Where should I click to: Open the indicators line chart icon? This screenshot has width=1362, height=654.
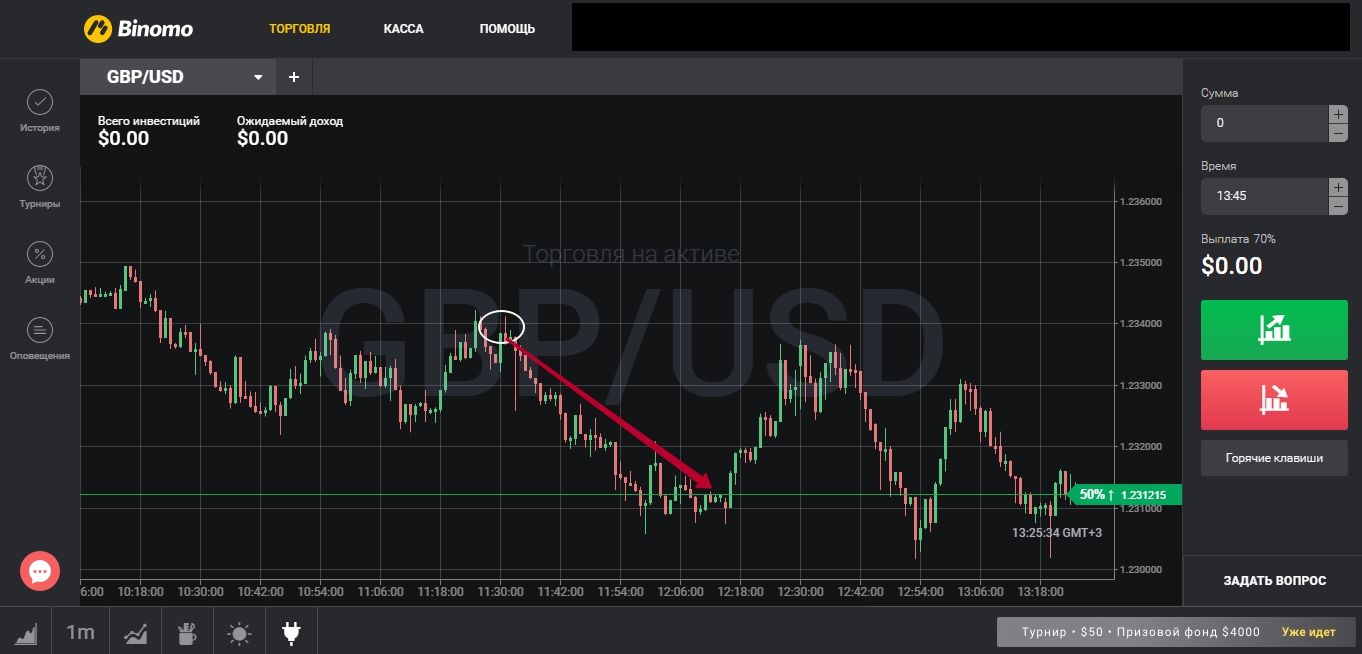point(135,632)
